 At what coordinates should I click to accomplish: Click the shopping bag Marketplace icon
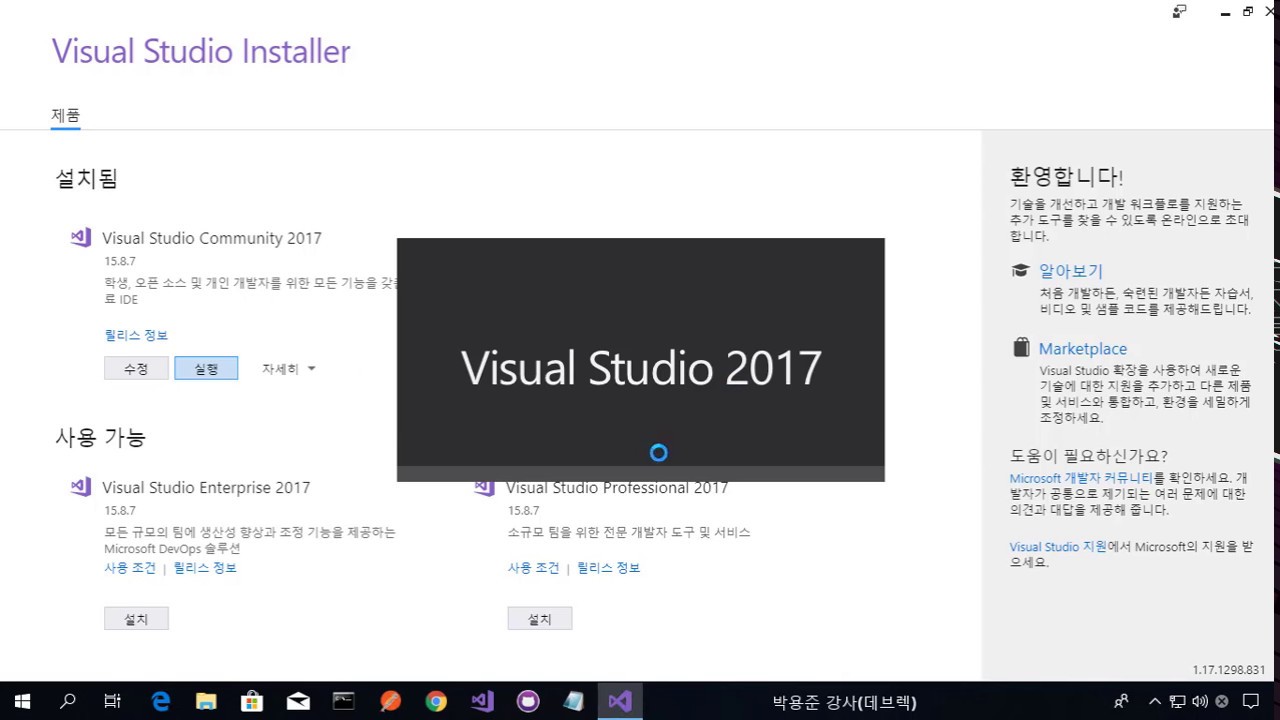(1020, 348)
